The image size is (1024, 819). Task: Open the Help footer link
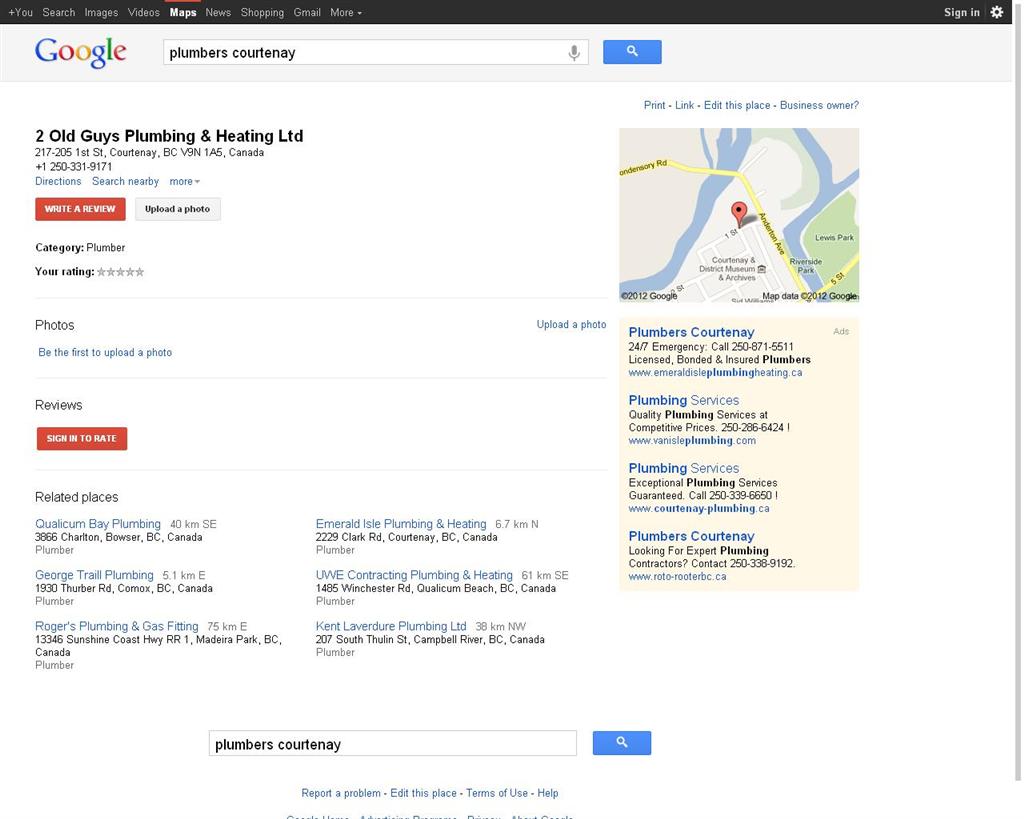(x=548, y=793)
